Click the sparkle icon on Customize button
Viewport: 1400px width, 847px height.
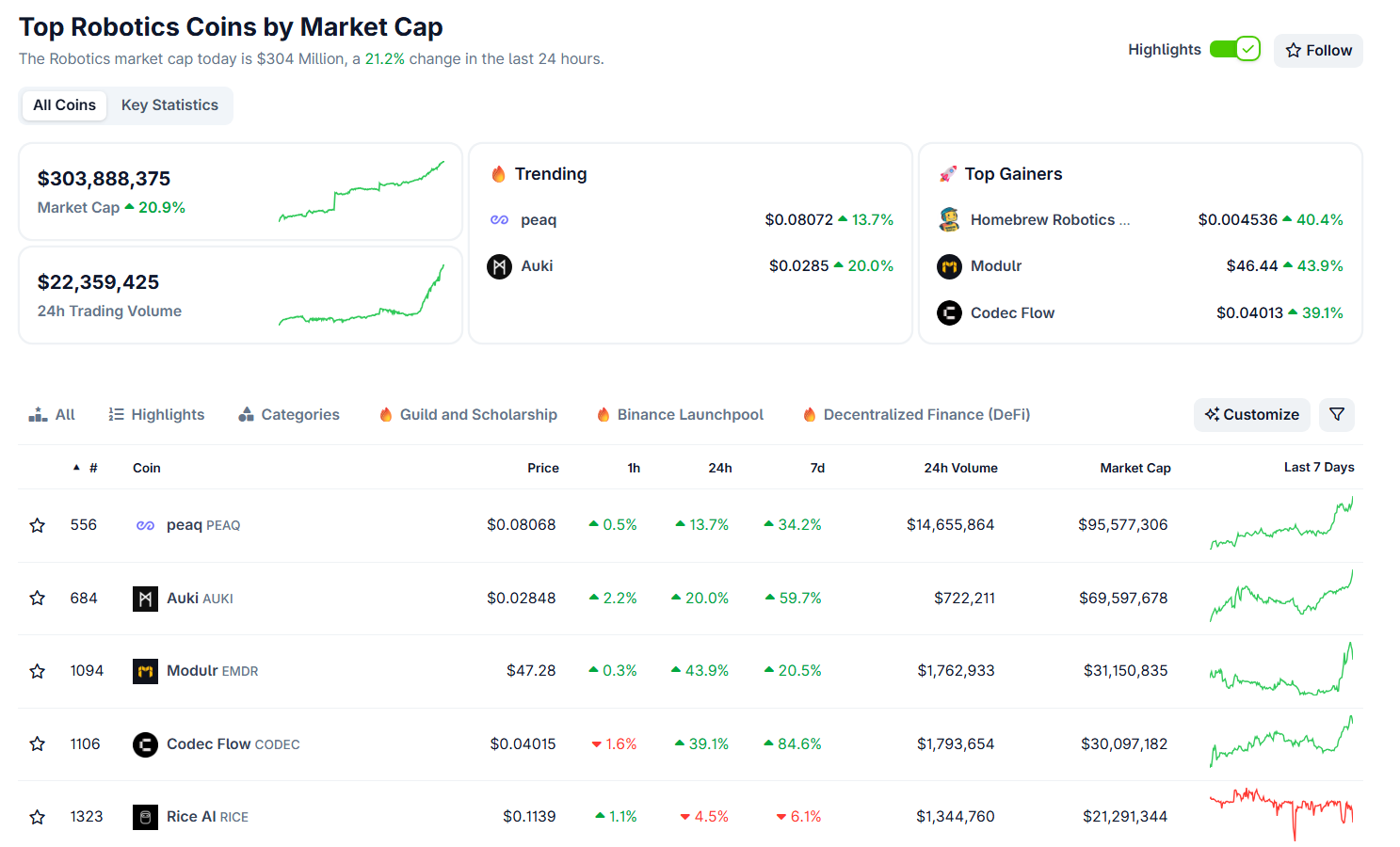pos(1212,414)
